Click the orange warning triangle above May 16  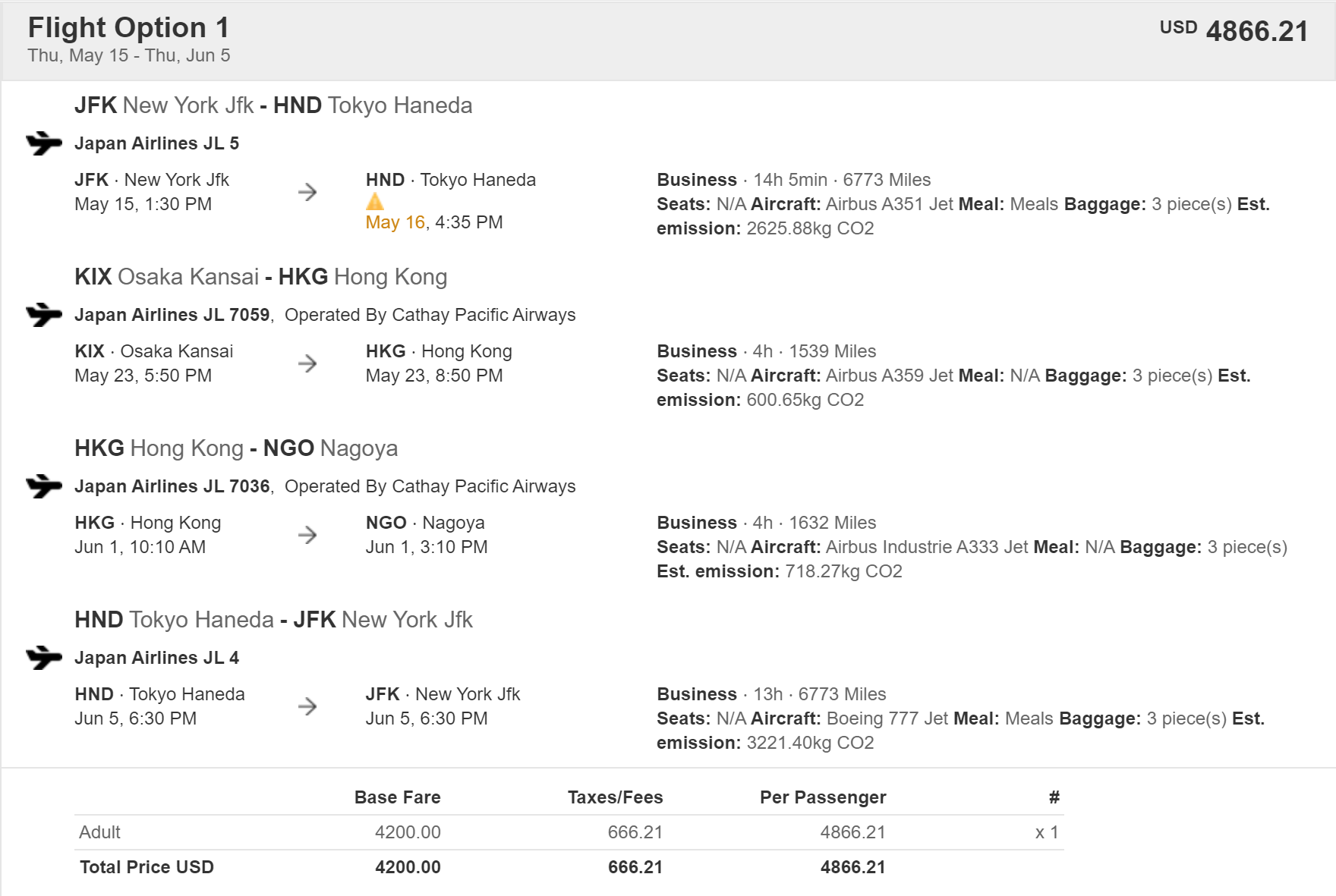point(375,202)
